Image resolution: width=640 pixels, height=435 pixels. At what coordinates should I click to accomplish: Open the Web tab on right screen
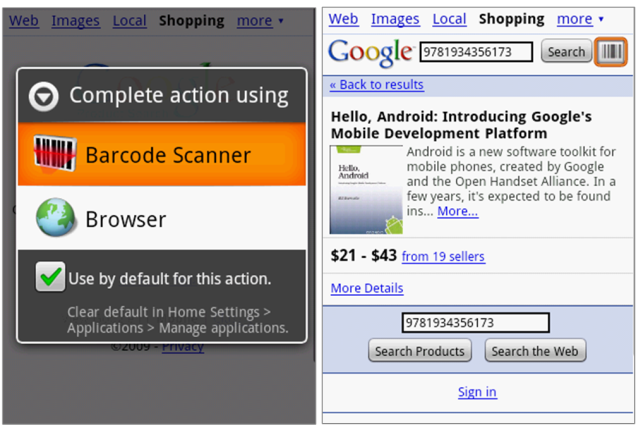tap(343, 19)
